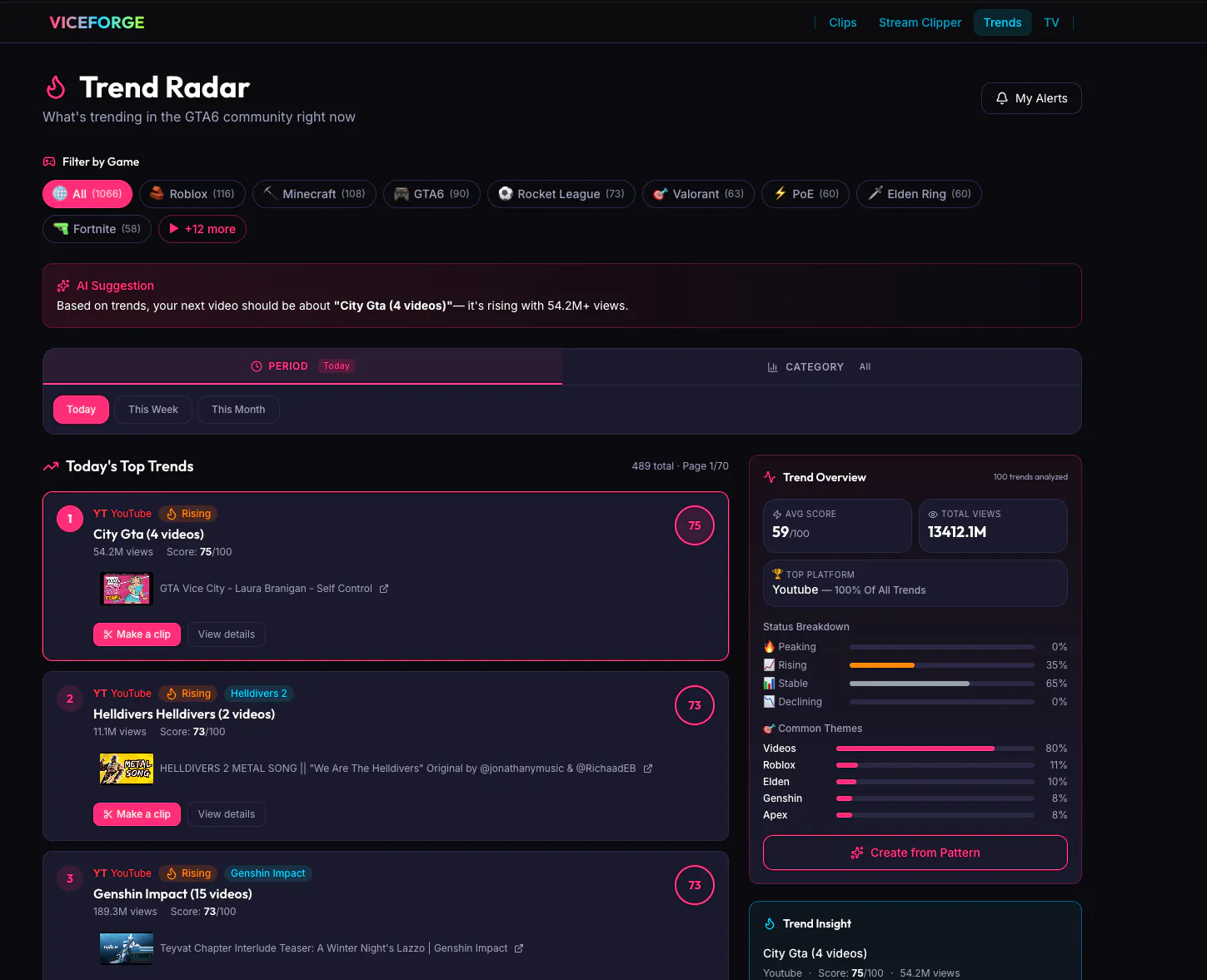Filter trends by Rocket League
The width and height of the screenshot is (1207, 980).
tap(561, 194)
